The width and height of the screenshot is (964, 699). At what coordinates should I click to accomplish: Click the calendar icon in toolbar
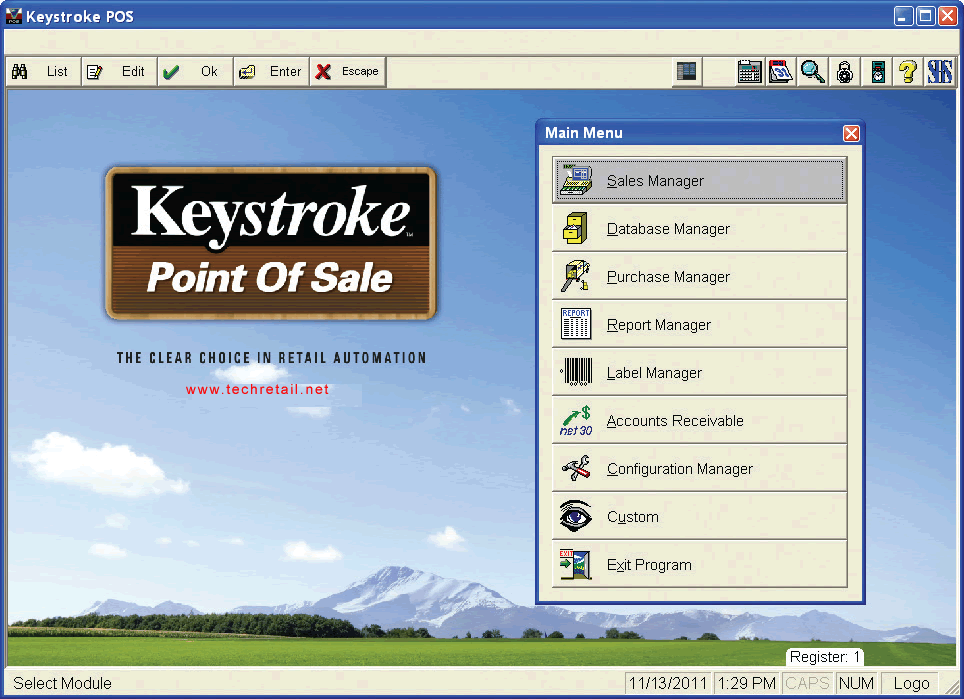[781, 72]
